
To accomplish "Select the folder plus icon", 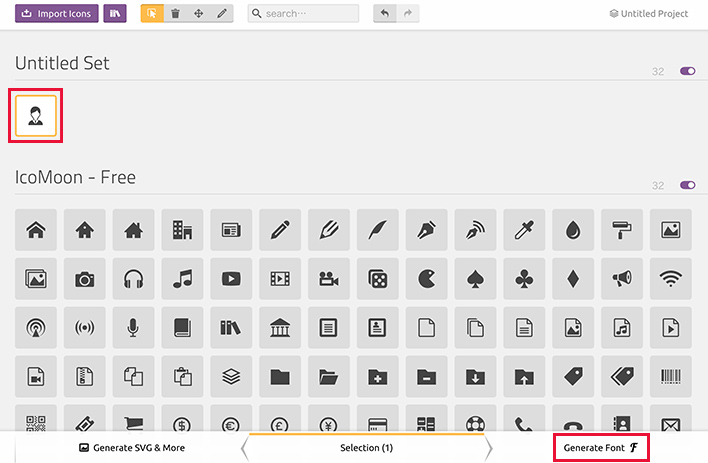I will point(377,376).
